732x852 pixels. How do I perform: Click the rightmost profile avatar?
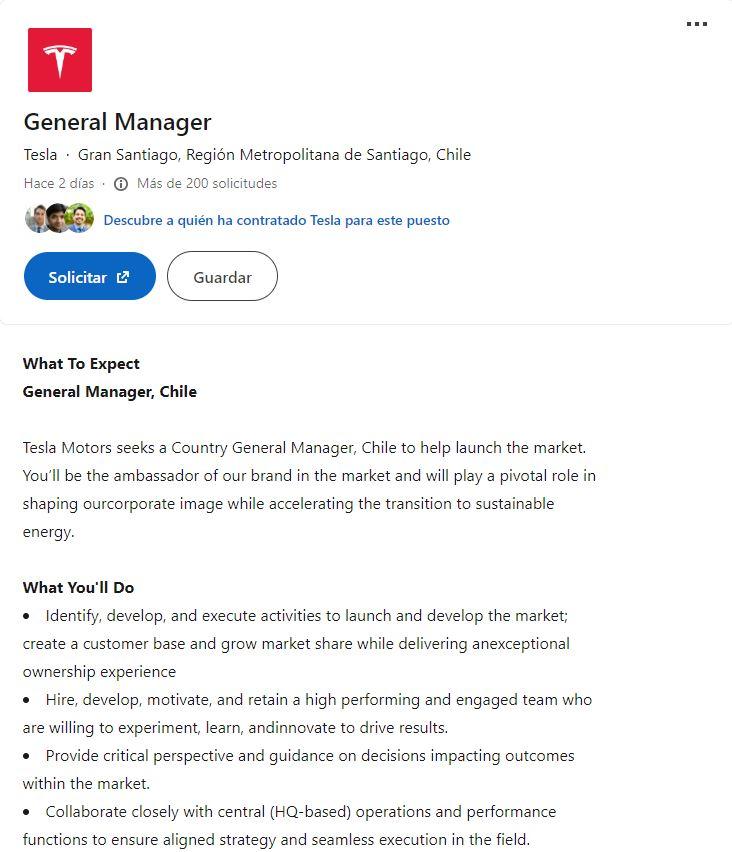pyautogui.click(x=79, y=218)
